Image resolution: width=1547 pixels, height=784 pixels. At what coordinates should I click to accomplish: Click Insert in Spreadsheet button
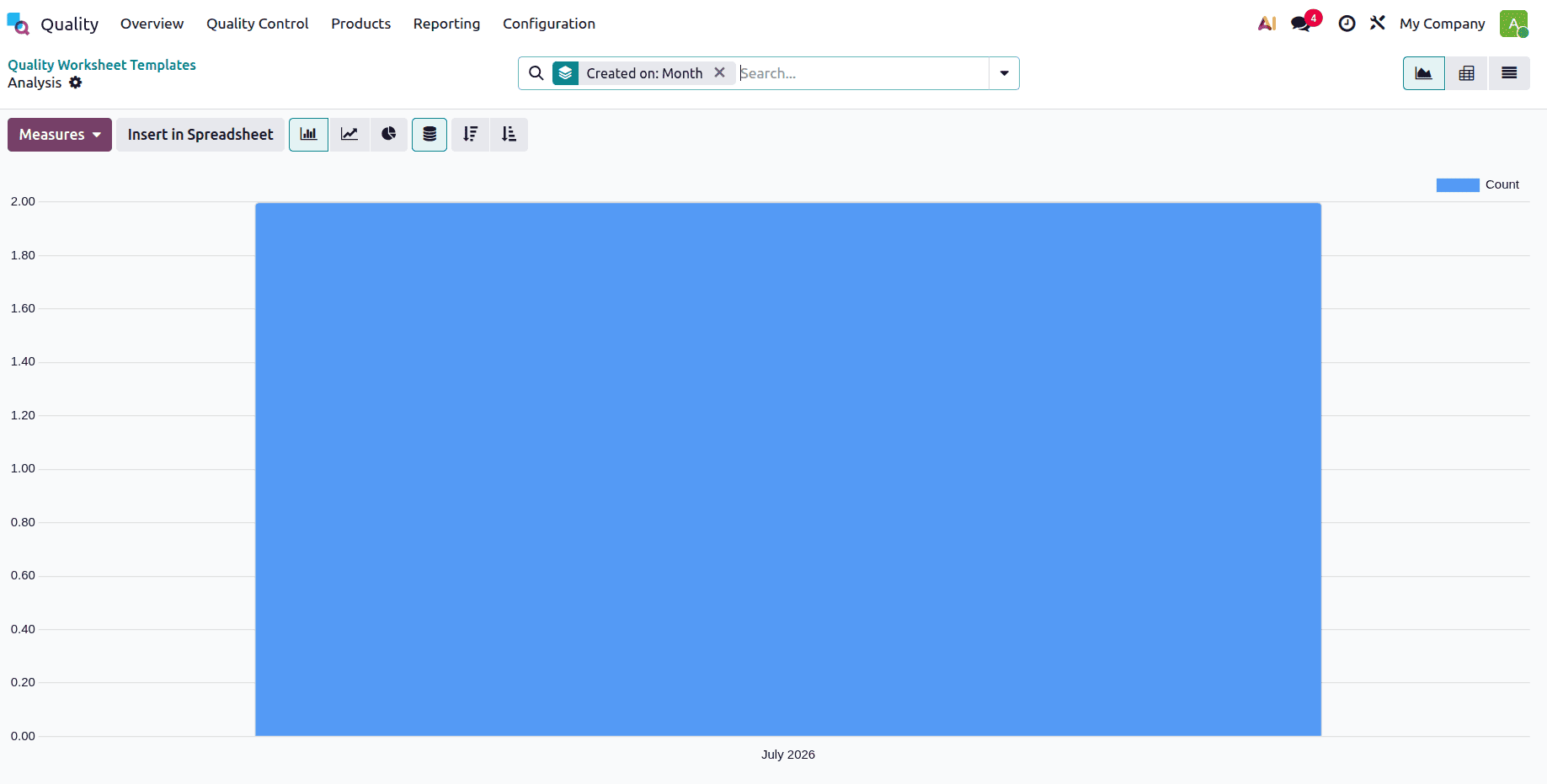[200, 135]
